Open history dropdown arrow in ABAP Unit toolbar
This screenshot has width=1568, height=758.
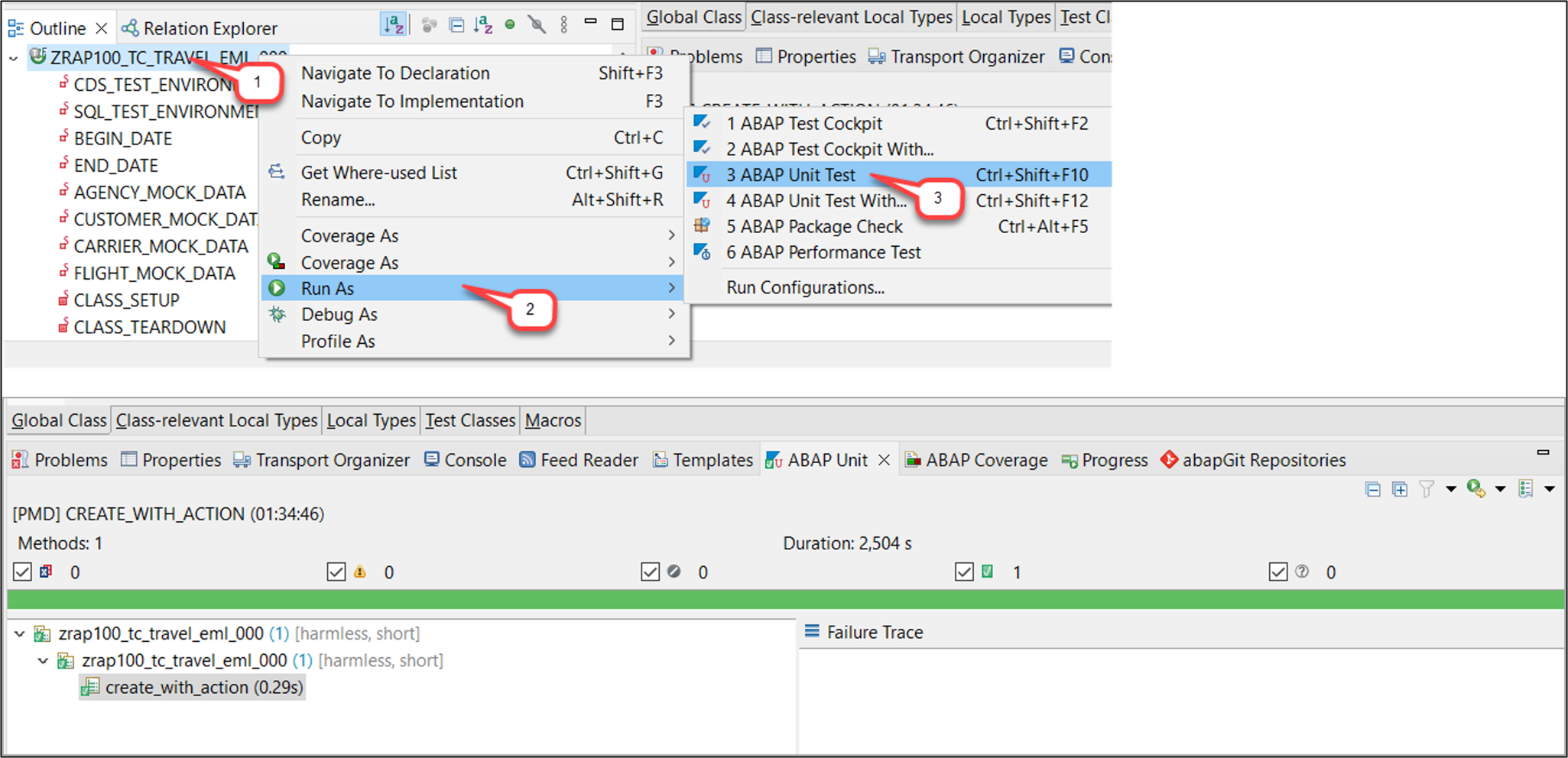click(1550, 489)
